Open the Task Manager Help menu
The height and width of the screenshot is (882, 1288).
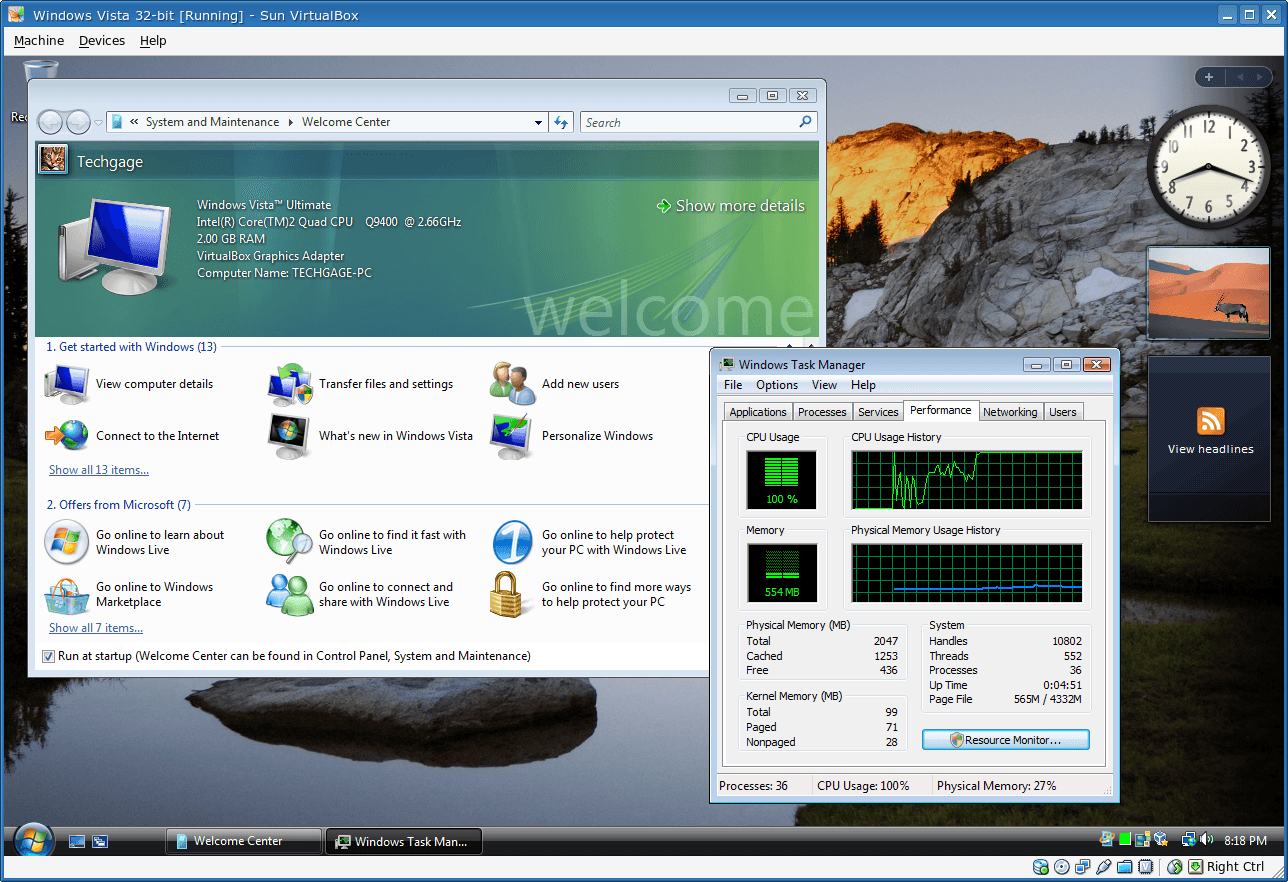(x=863, y=385)
